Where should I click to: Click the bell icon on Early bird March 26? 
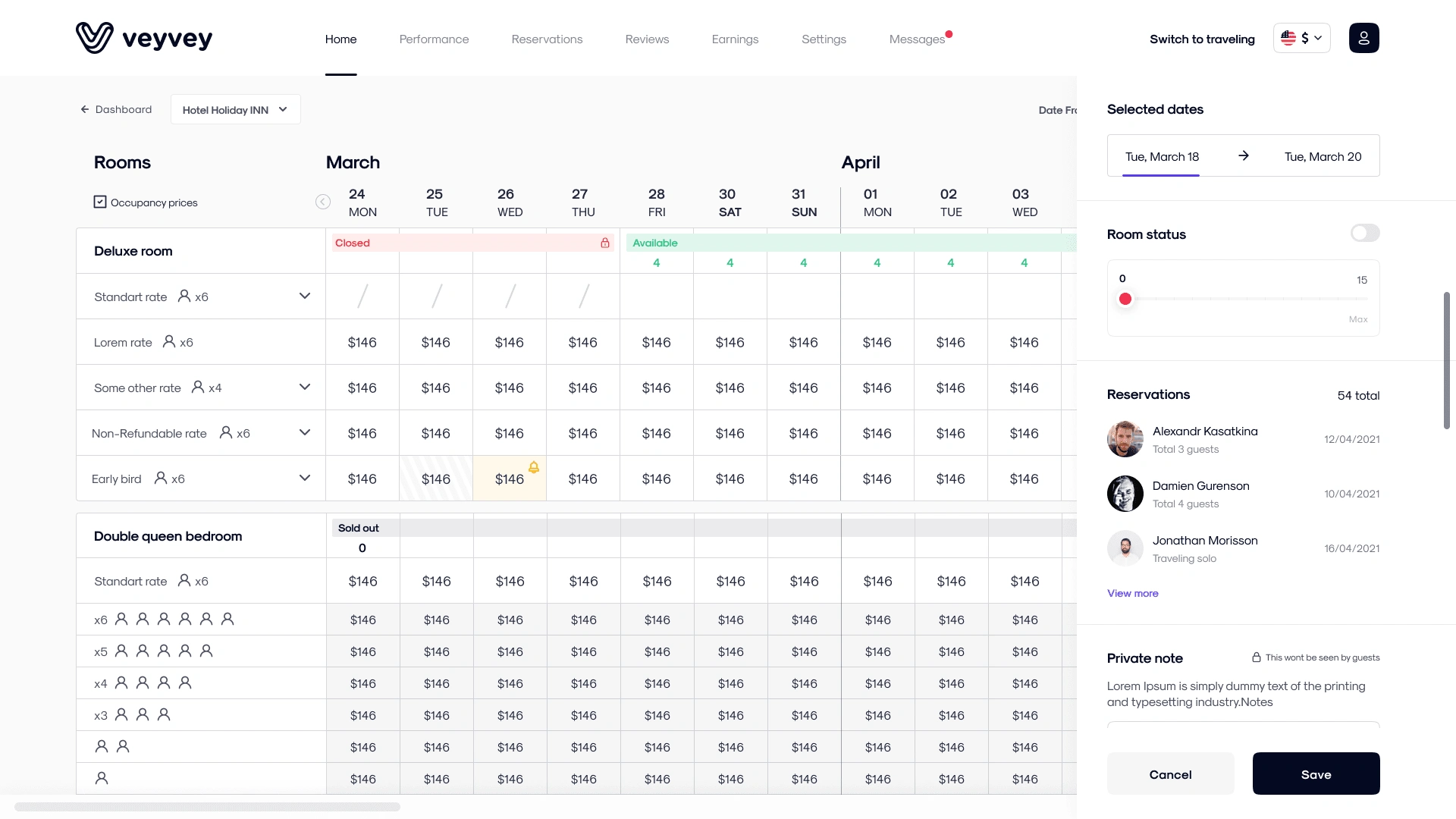pyautogui.click(x=534, y=467)
